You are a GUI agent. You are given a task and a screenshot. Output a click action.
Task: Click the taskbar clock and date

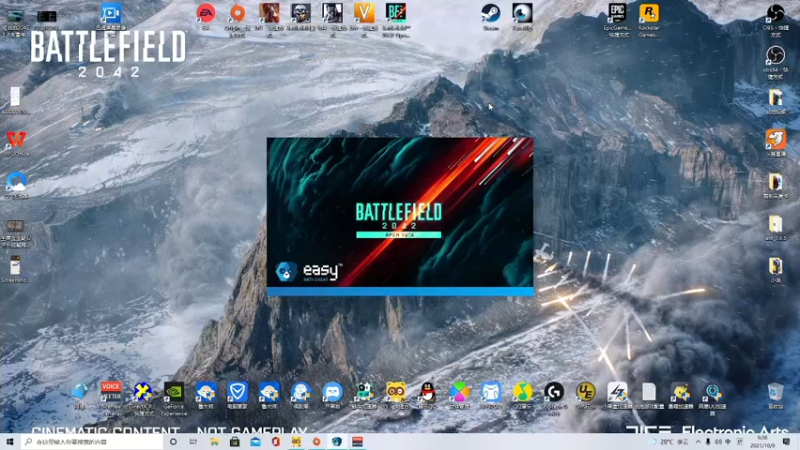pos(762,442)
